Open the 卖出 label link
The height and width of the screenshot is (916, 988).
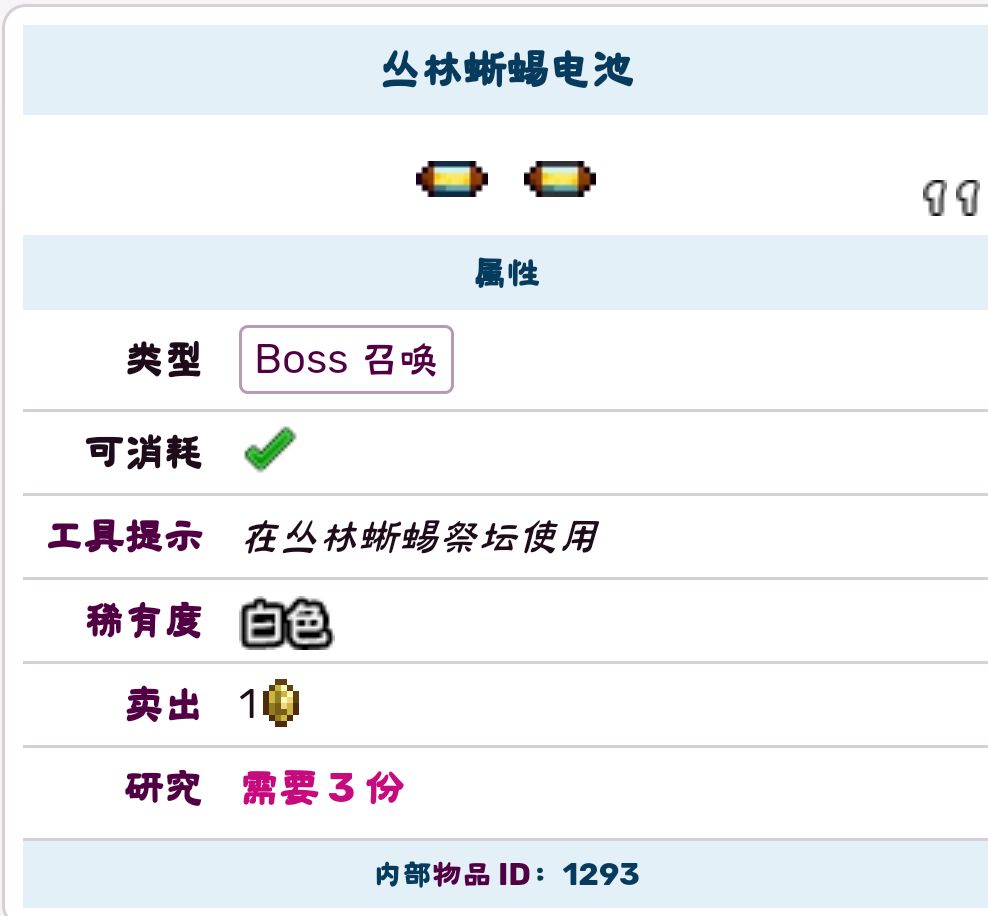163,706
